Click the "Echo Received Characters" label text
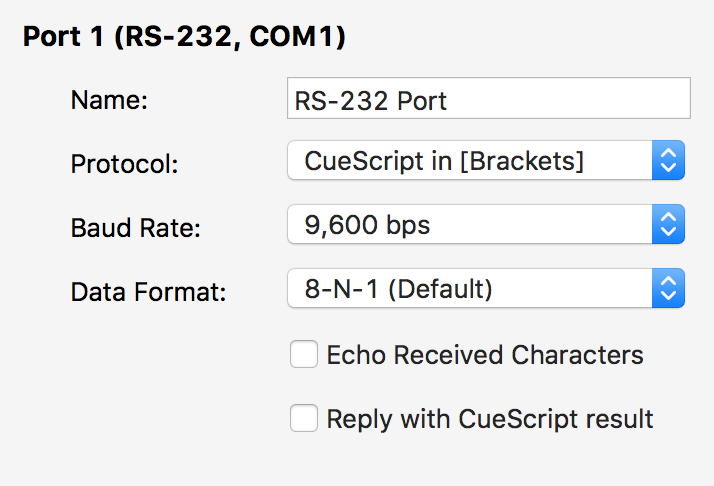The height and width of the screenshot is (486, 714). pyautogui.click(x=485, y=355)
